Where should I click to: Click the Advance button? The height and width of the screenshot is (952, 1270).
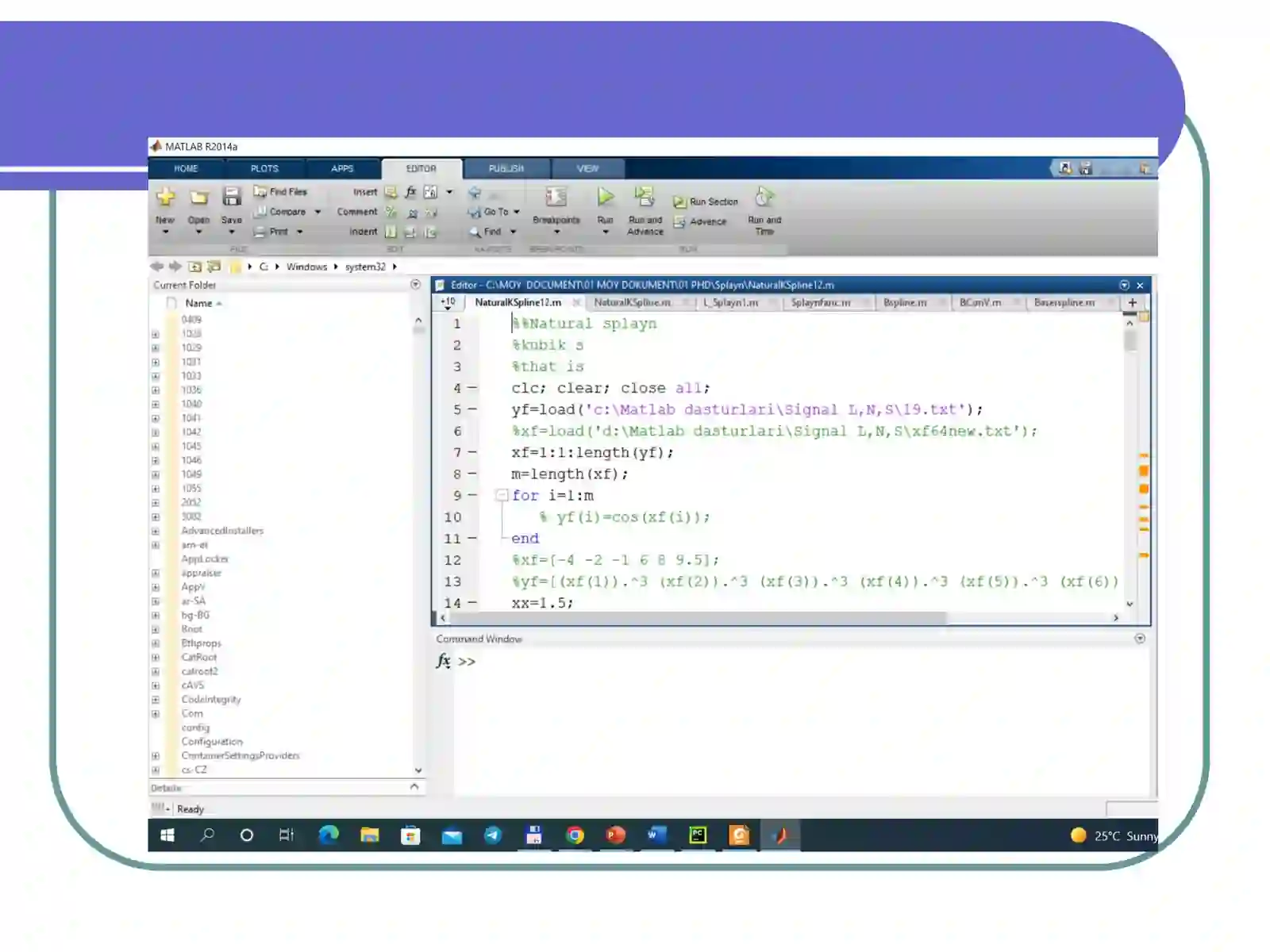(x=700, y=222)
